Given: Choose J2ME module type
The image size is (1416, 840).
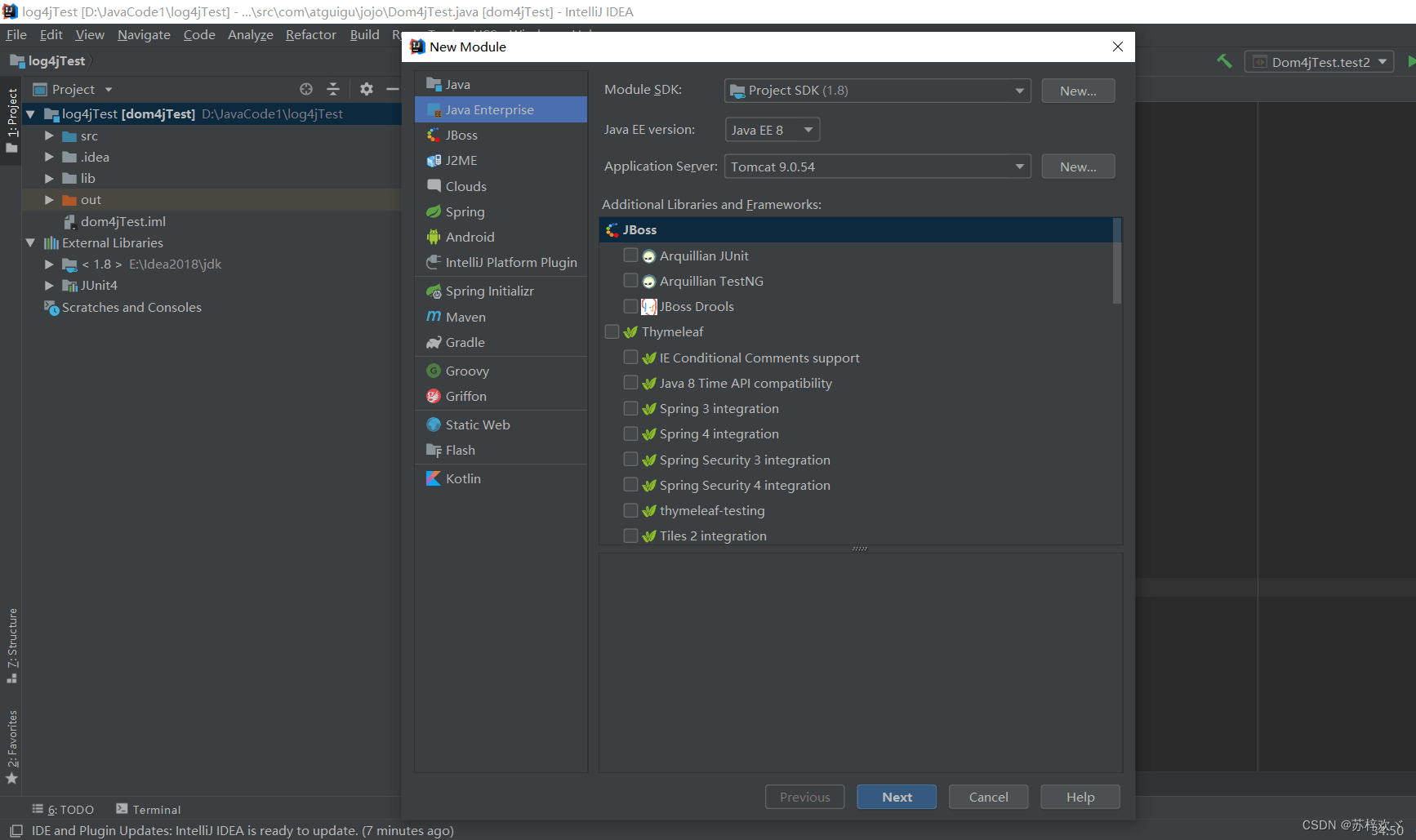Looking at the screenshot, I should (x=501, y=160).
